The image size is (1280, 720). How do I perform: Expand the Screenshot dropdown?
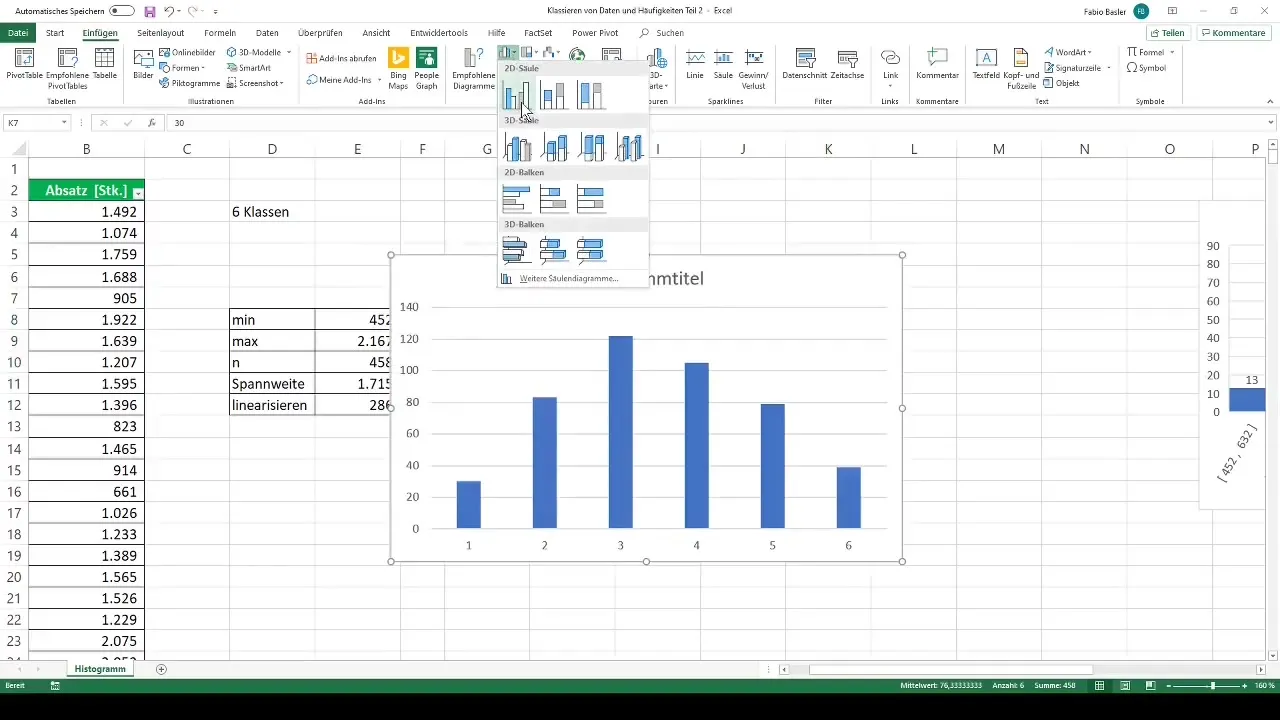282,83
